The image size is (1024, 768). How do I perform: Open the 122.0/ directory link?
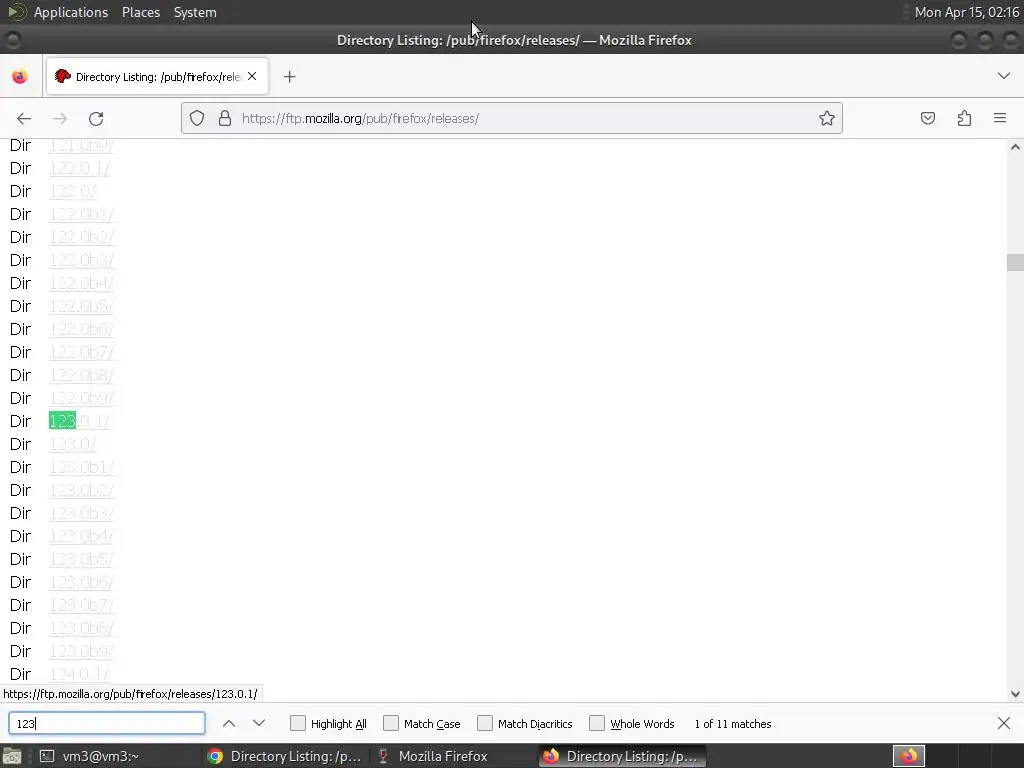pos(72,191)
